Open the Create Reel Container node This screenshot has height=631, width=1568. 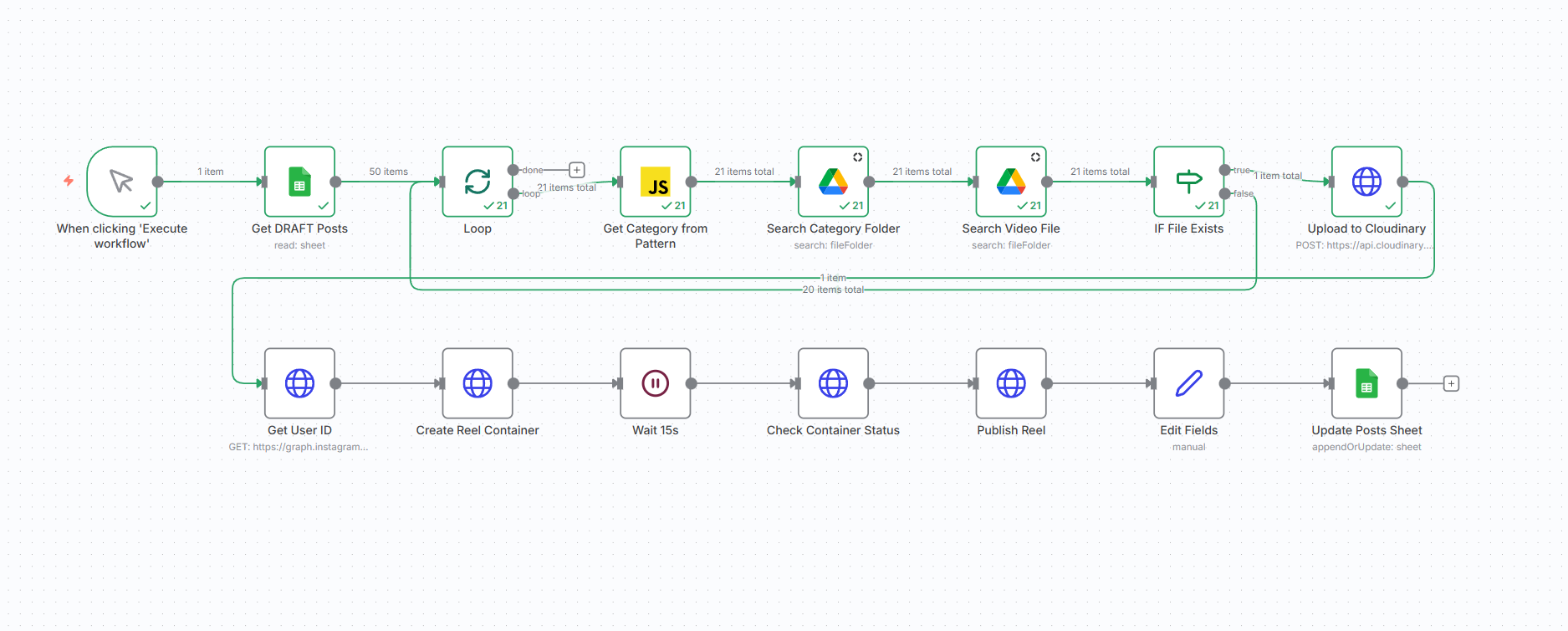[x=478, y=383]
